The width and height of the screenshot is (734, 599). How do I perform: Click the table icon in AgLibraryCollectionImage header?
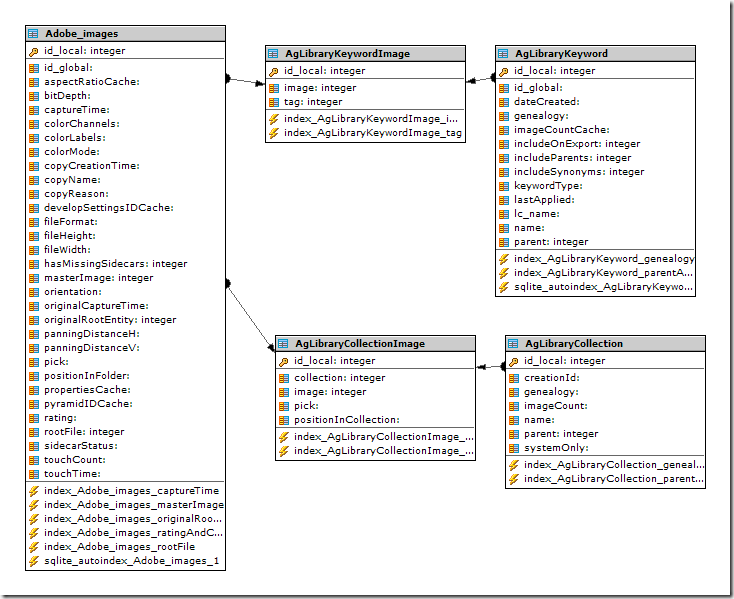coord(283,344)
